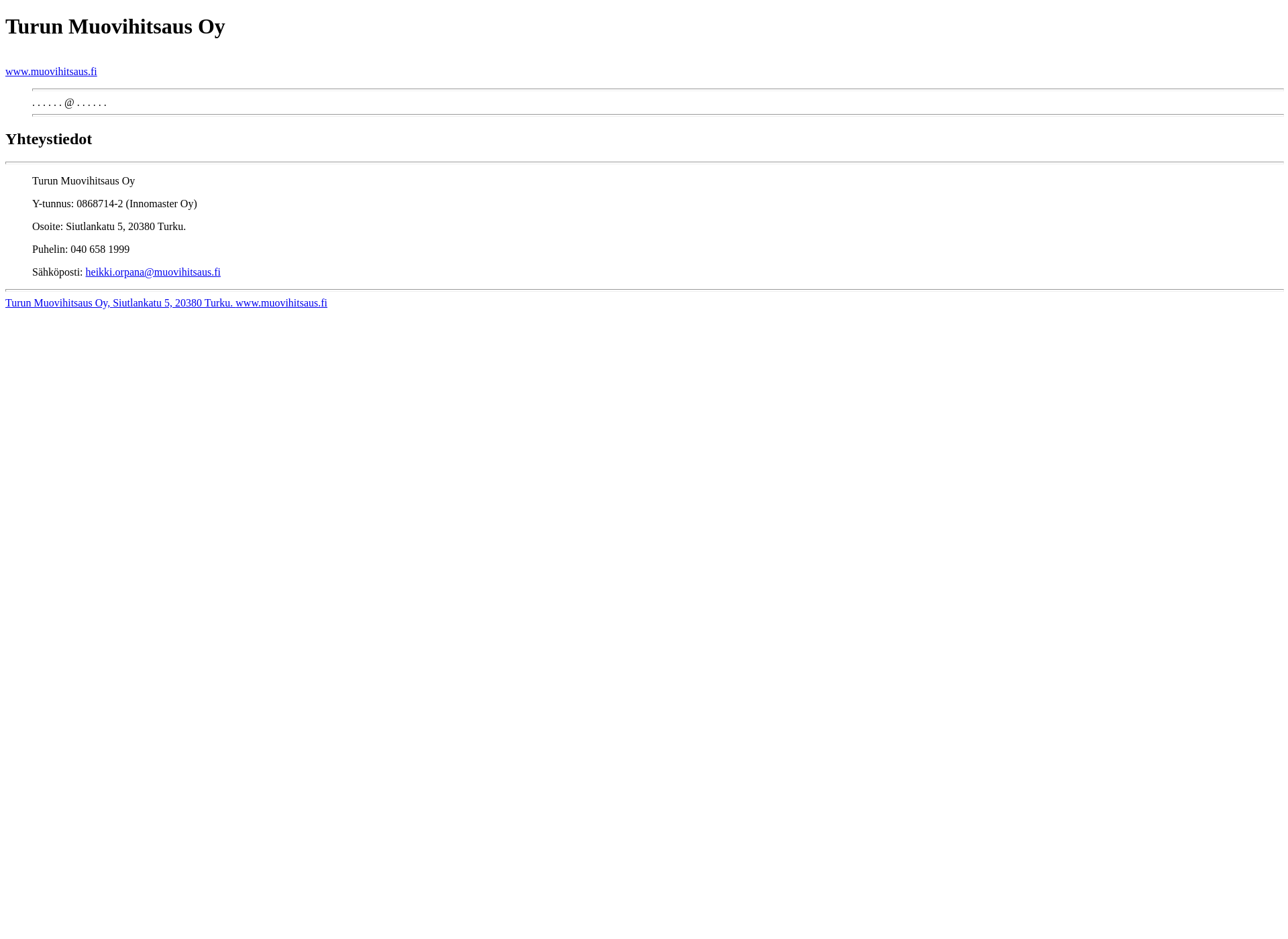Click the obfuscated email placeholder with the @ sign
This screenshot has height=939, width=1288.
pyautogui.click(x=70, y=103)
